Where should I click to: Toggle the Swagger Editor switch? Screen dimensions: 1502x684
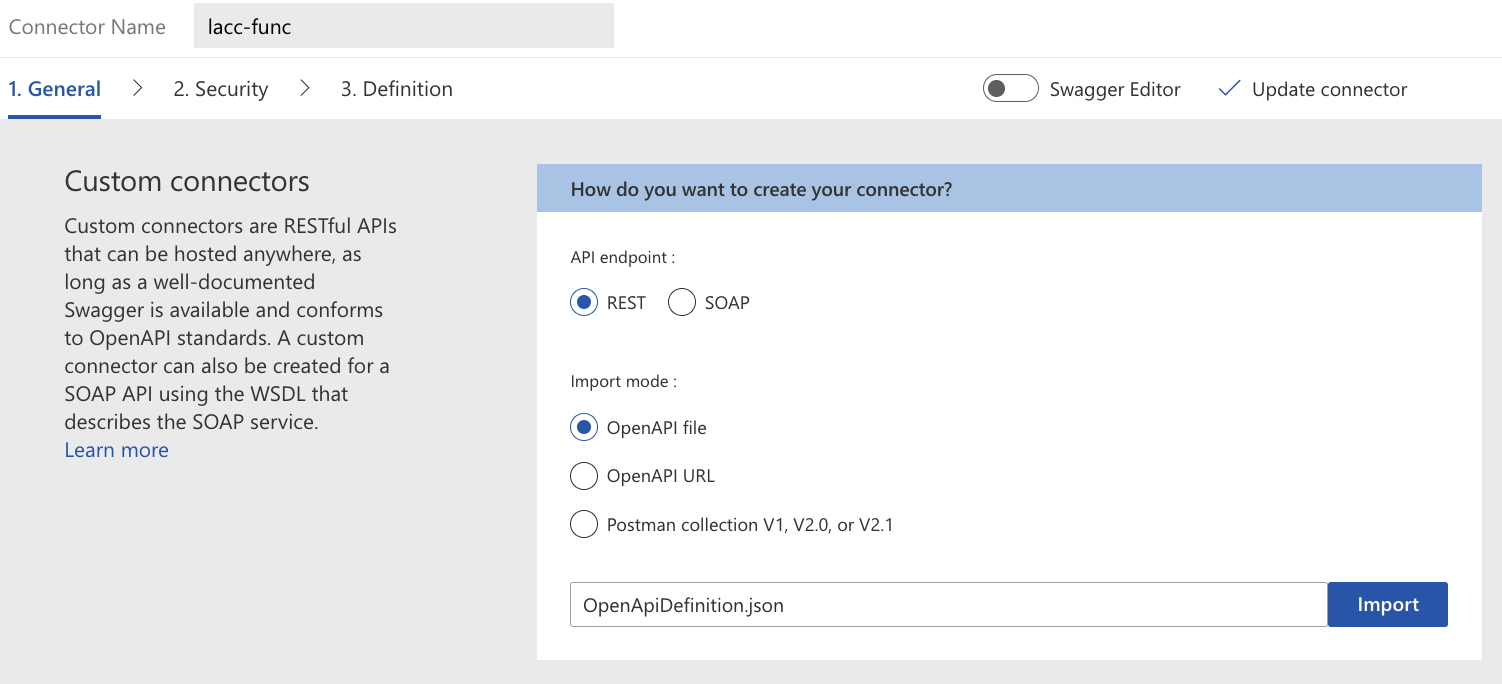click(1010, 89)
